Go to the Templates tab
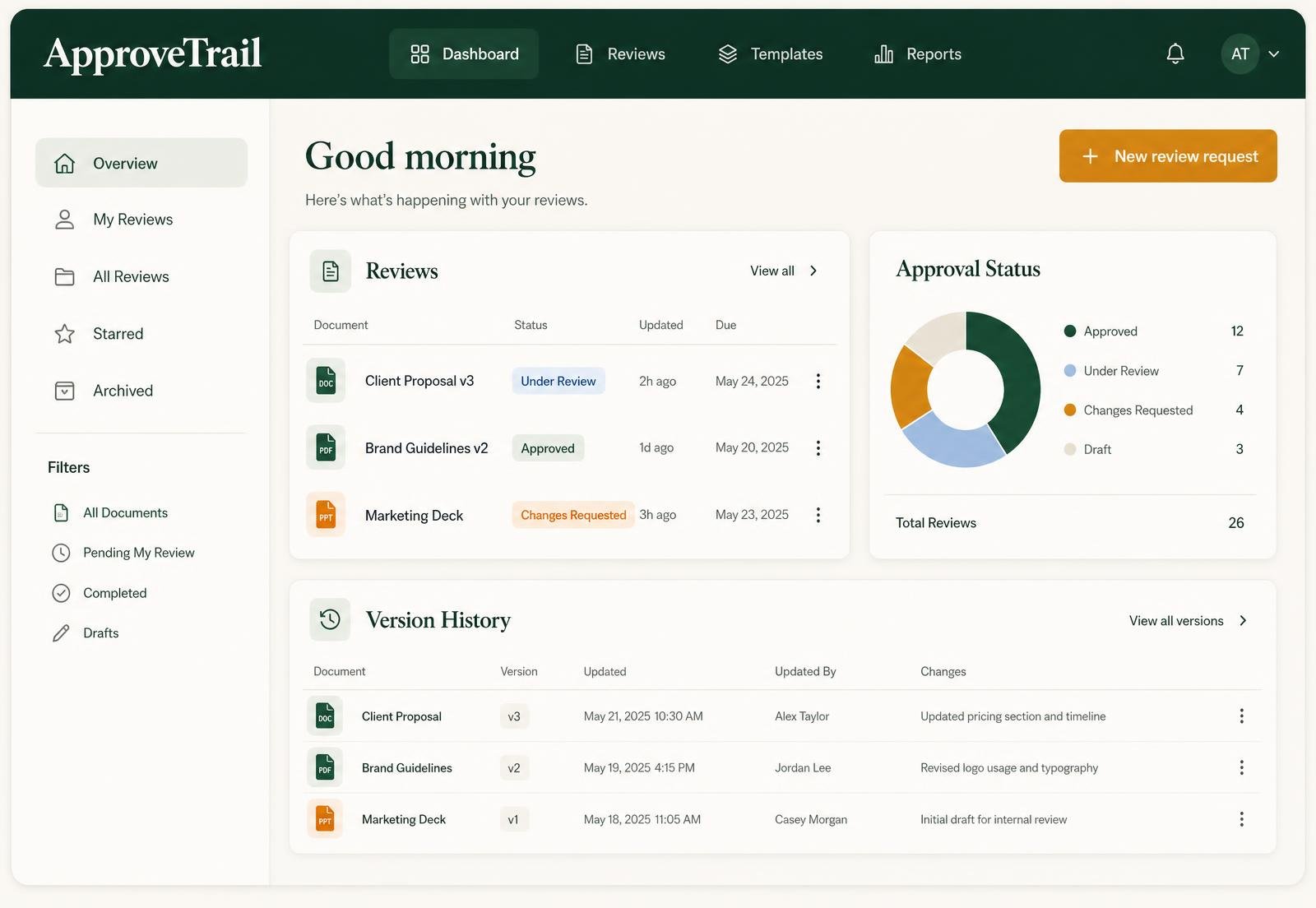This screenshot has height=908, width=1316. [x=771, y=54]
